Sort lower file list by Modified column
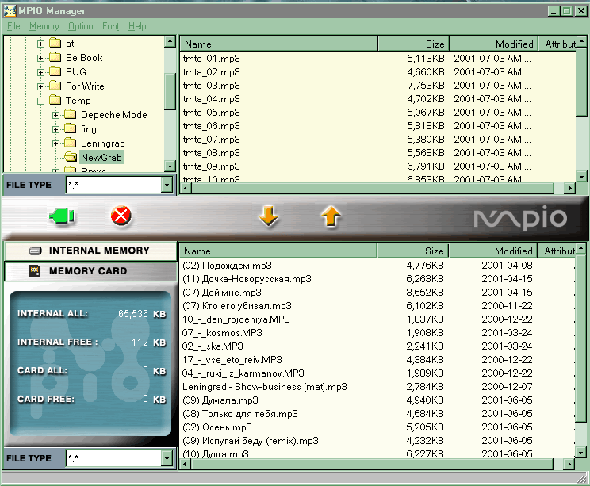This screenshot has height=486, width=590. [x=493, y=251]
